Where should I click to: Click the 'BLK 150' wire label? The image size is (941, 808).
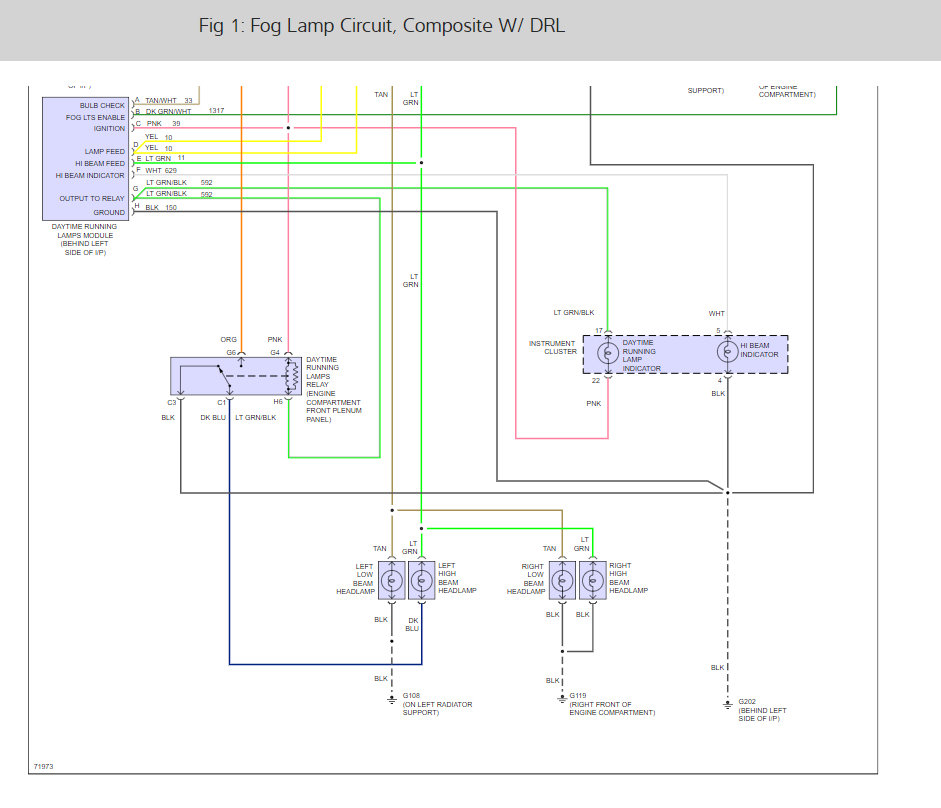pyautogui.click(x=161, y=208)
